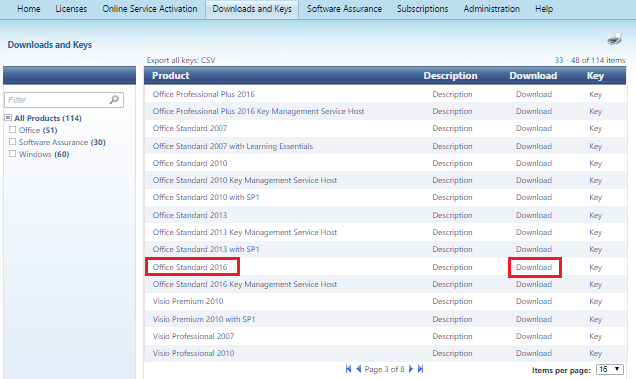Click the Key column header
The image size is (636, 379).
point(595,75)
